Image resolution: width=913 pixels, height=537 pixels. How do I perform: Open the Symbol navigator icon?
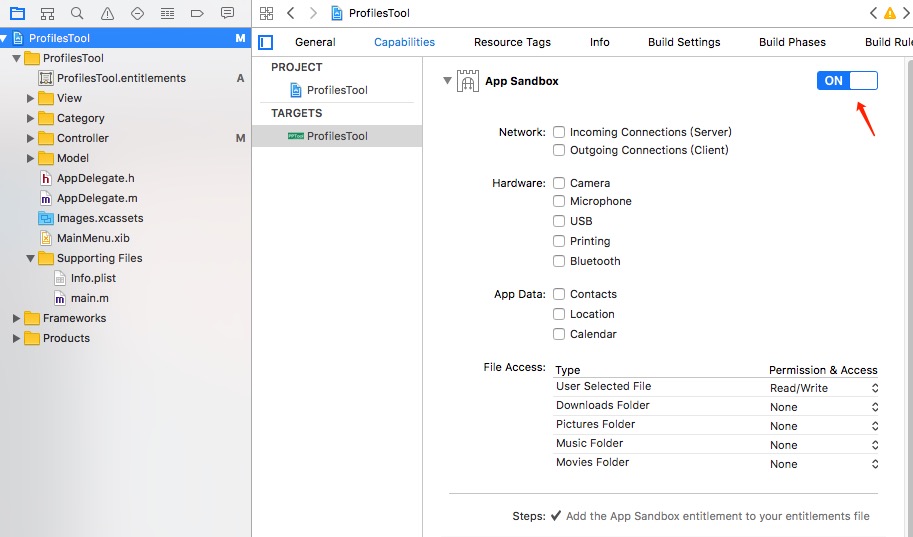coord(47,13)
